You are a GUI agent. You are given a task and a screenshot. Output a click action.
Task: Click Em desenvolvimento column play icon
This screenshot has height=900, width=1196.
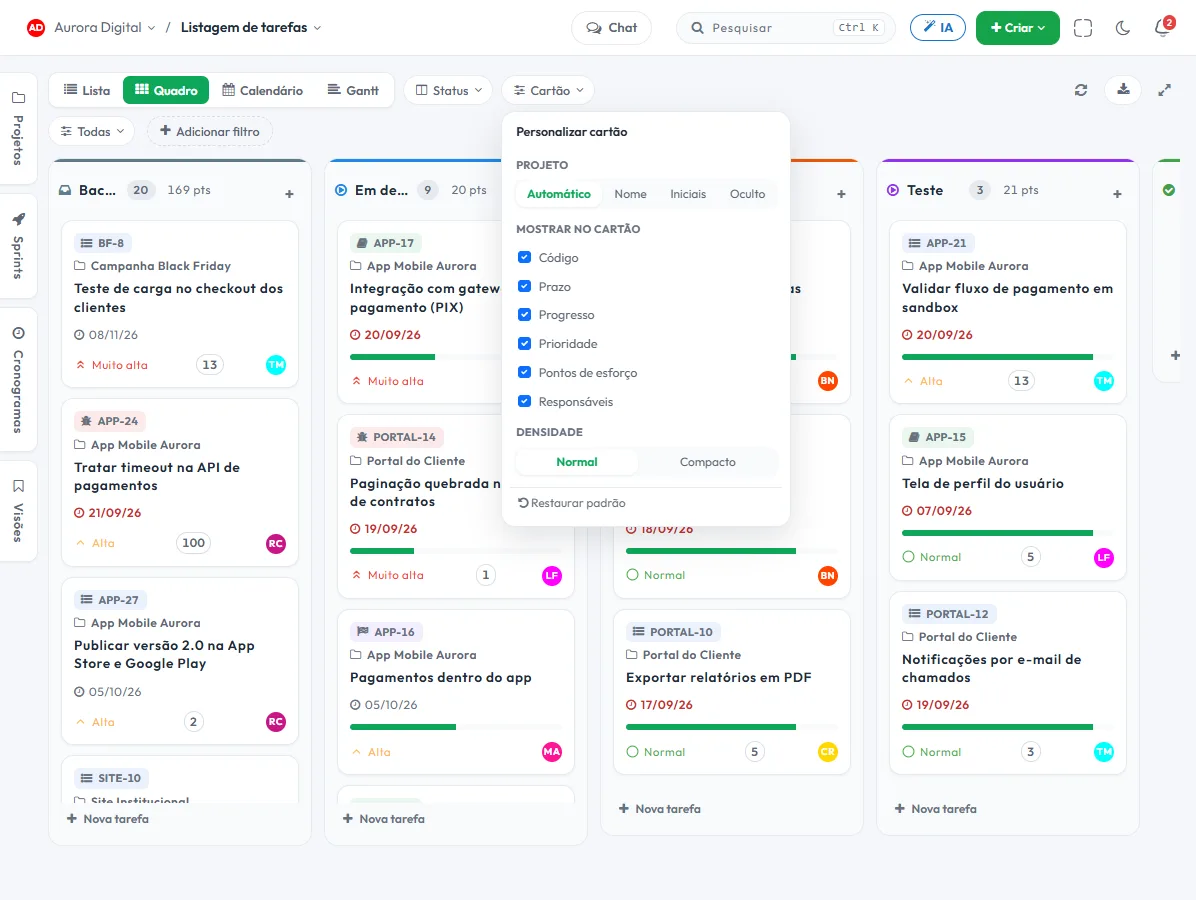(x=341, y=190)
